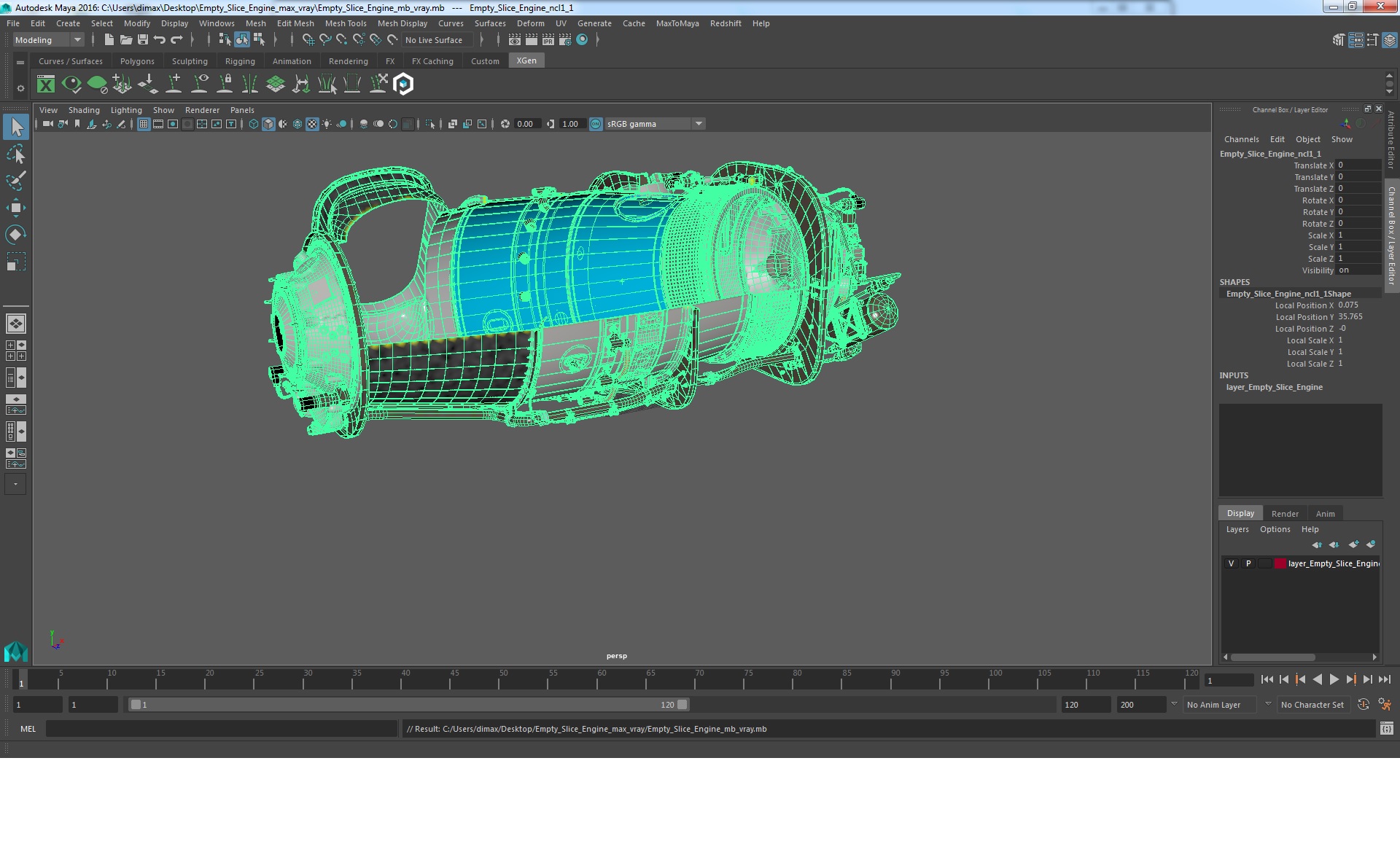Switch to the Polygons shelf tab

click(137, 61)
